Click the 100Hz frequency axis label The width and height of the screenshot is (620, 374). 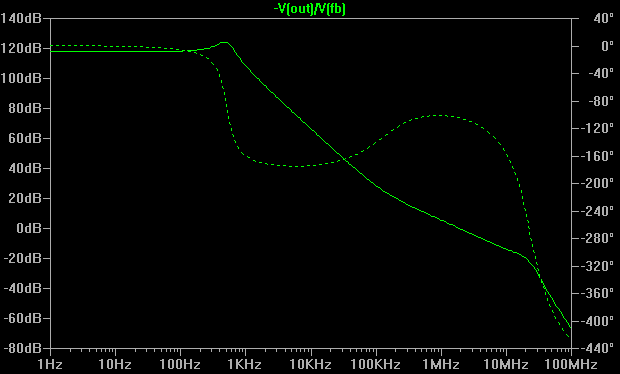click(x=180, y=364)
